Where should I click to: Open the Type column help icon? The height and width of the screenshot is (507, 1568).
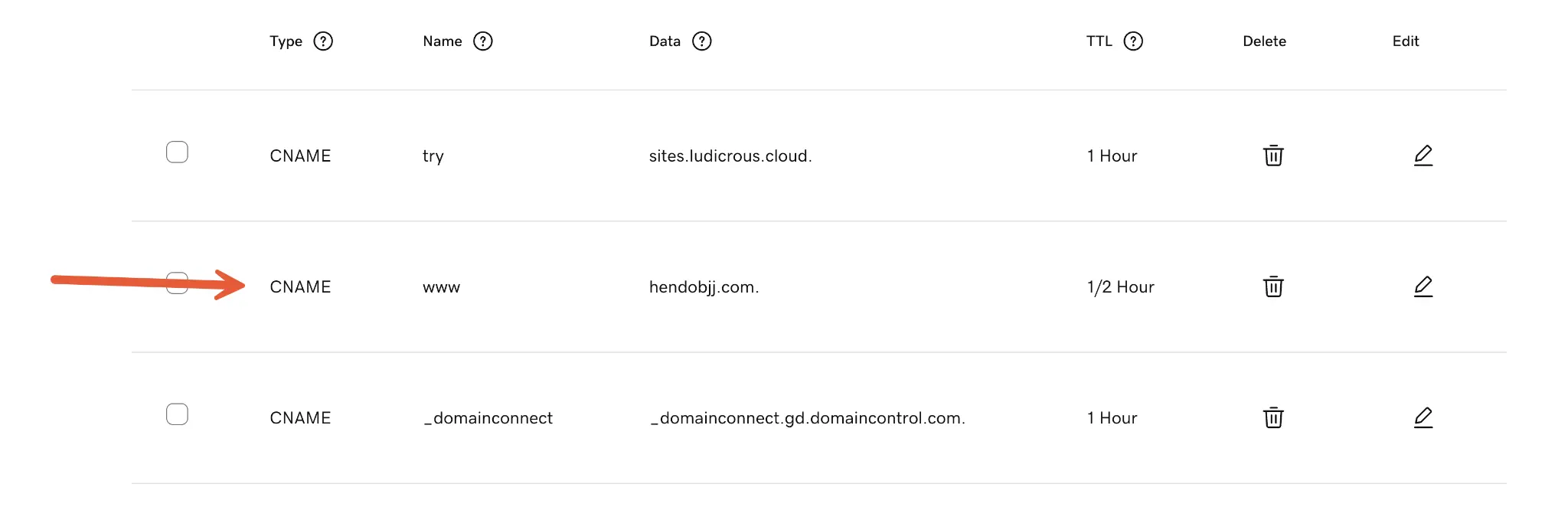324,41
